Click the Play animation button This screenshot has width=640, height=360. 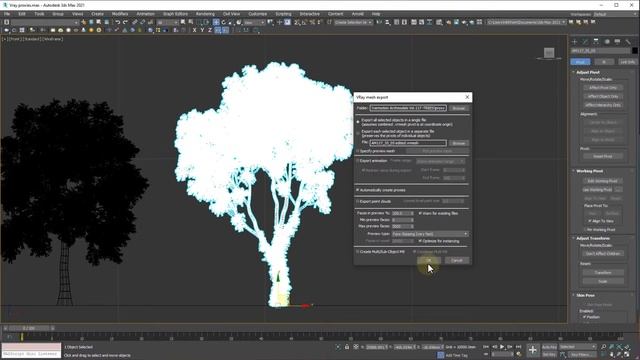[502, 347]
